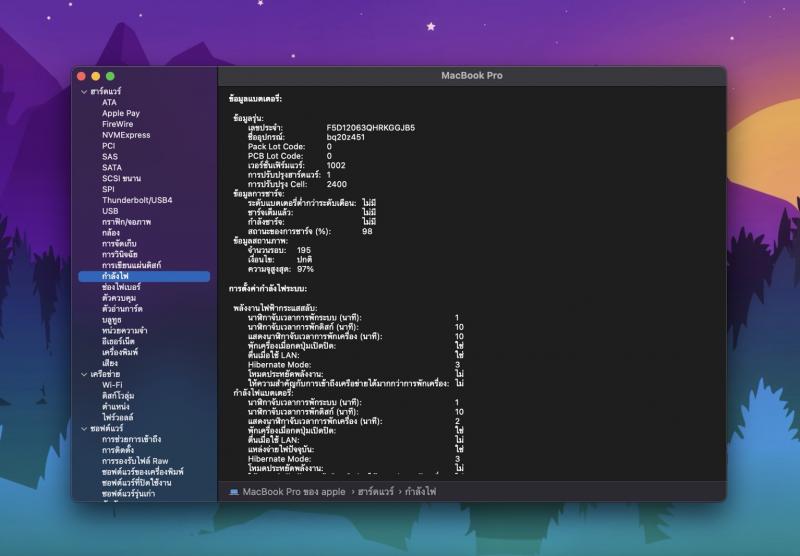
Task: Open ซอฟต์แวร์ที่ปิดใช้งาน entry
Action: click(x=137, y=483)
